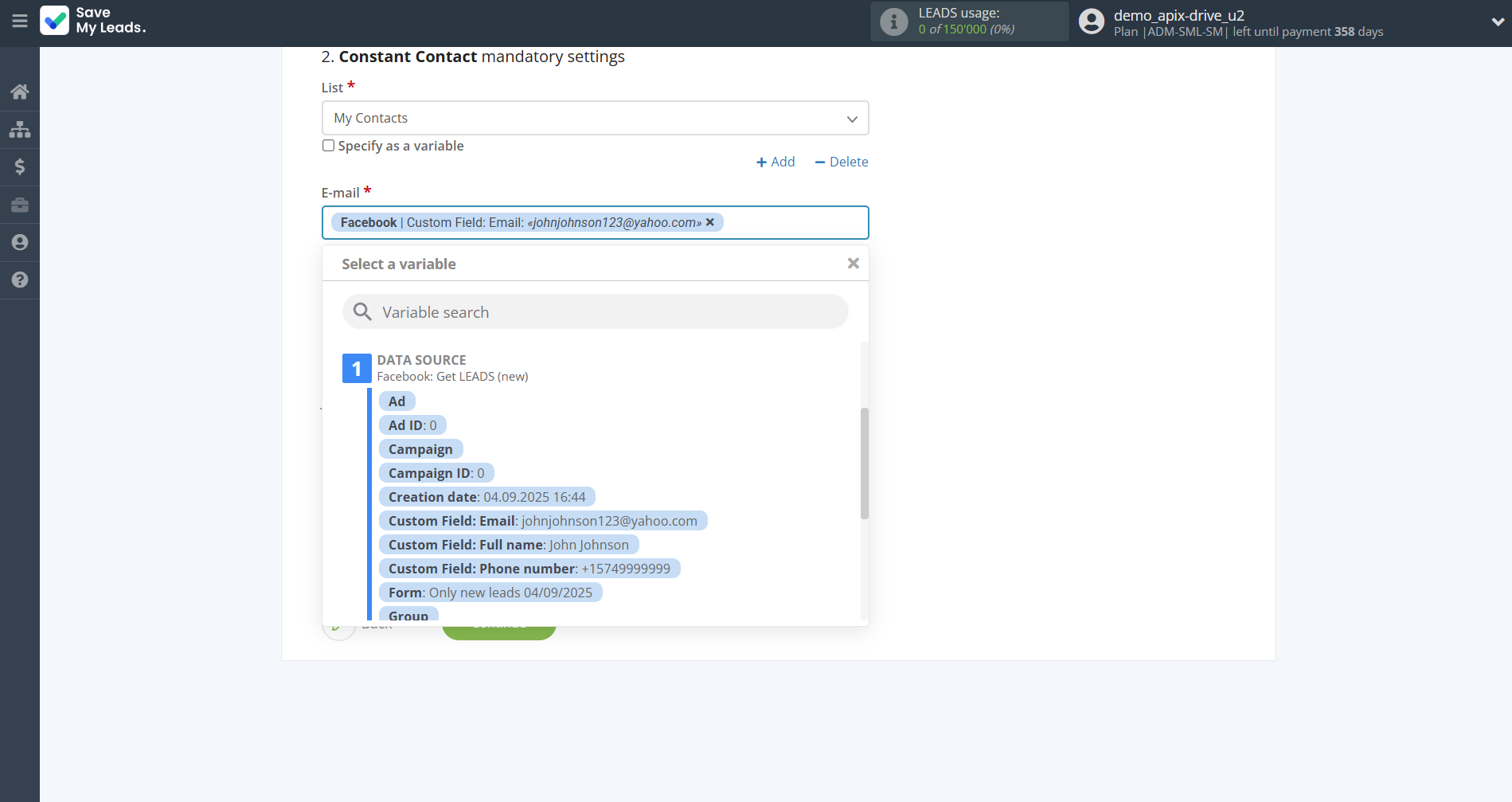Click the Delete link
Image resolution: width=1512 pixels, height=802 pixels.
(842, 162)
